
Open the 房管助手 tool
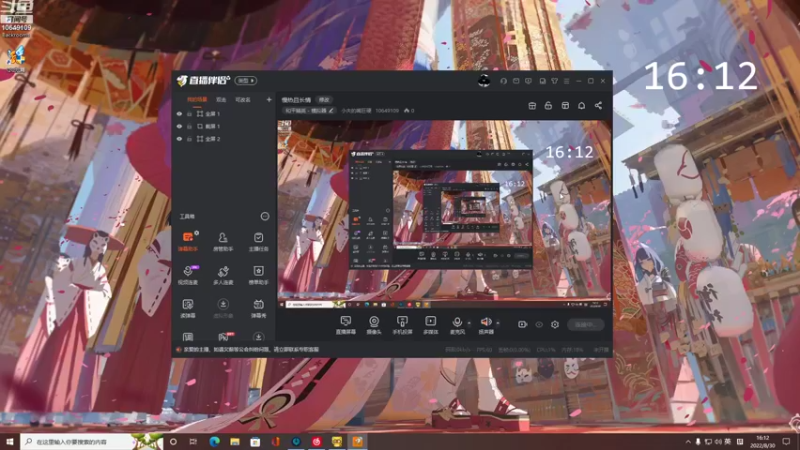(223, 241)
